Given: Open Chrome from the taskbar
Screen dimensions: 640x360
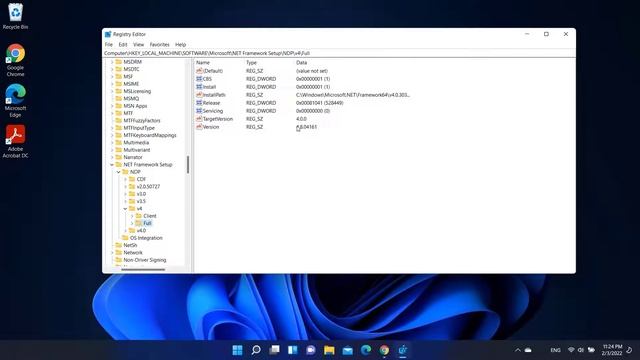Looking at the screenshot, I should [384, 350].
